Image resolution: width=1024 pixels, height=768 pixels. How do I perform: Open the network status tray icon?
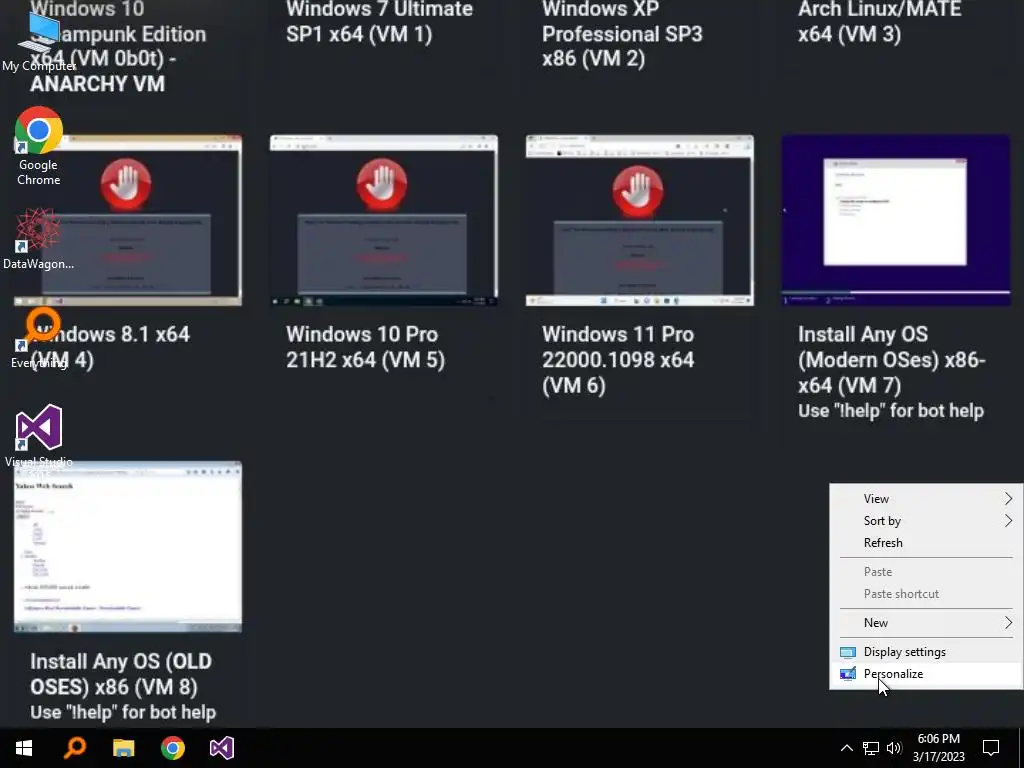871,748
